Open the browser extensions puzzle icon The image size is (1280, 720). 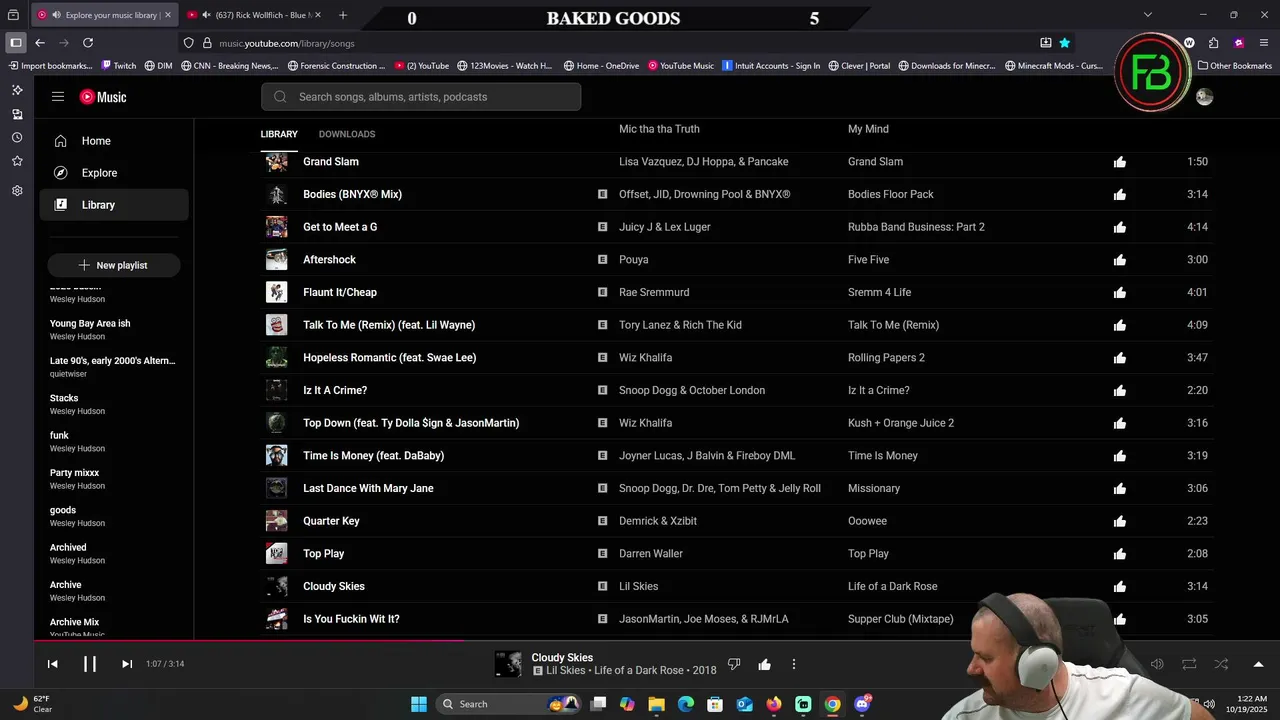(1213, 43)
